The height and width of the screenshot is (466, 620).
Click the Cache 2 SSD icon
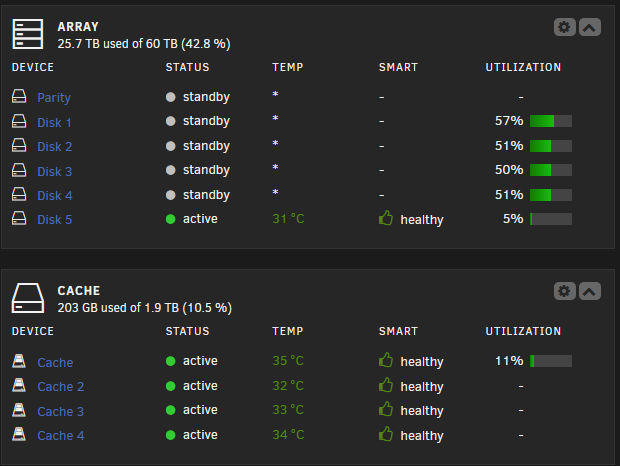19,385
